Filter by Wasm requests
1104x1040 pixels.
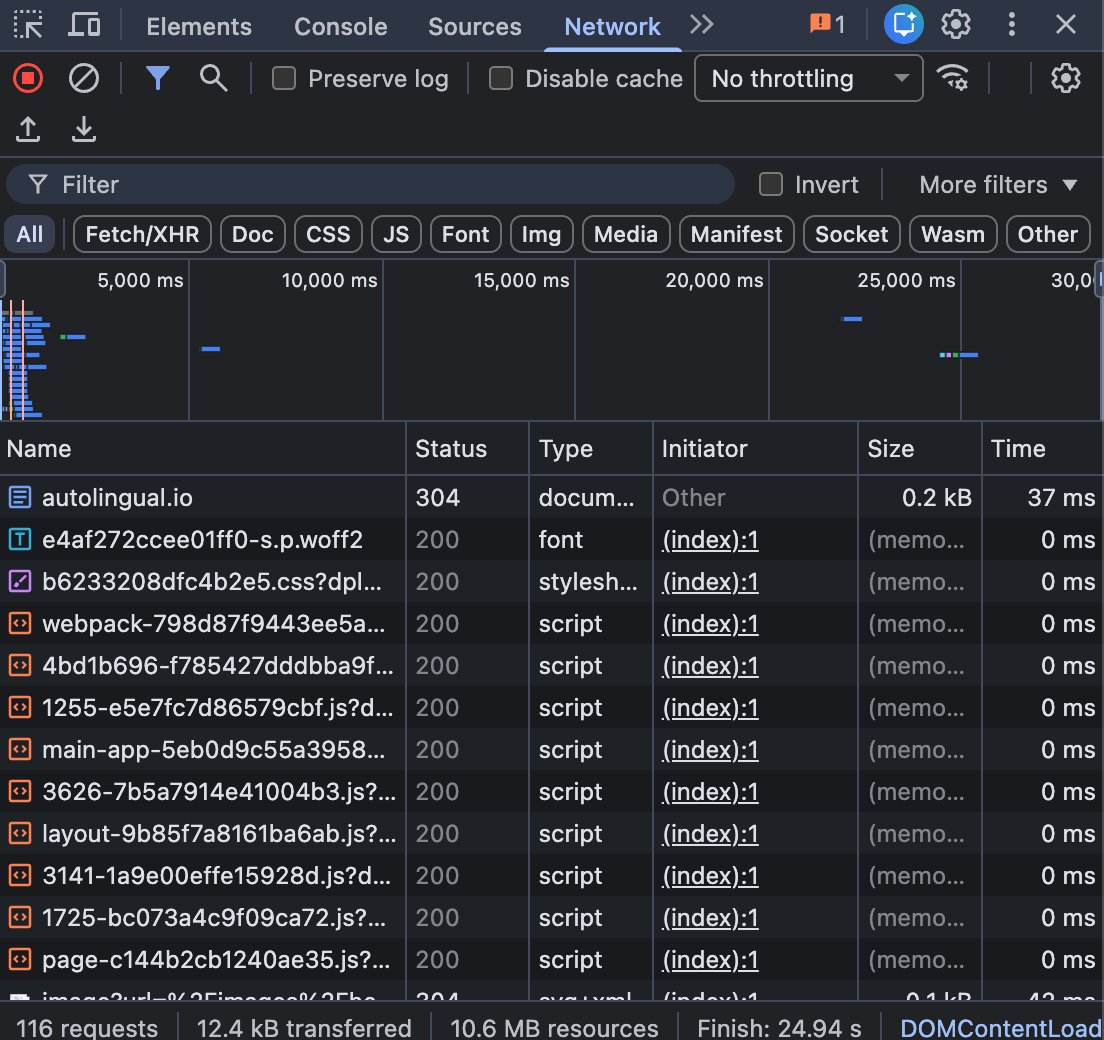pyautogui.click(x=953, y=234)
